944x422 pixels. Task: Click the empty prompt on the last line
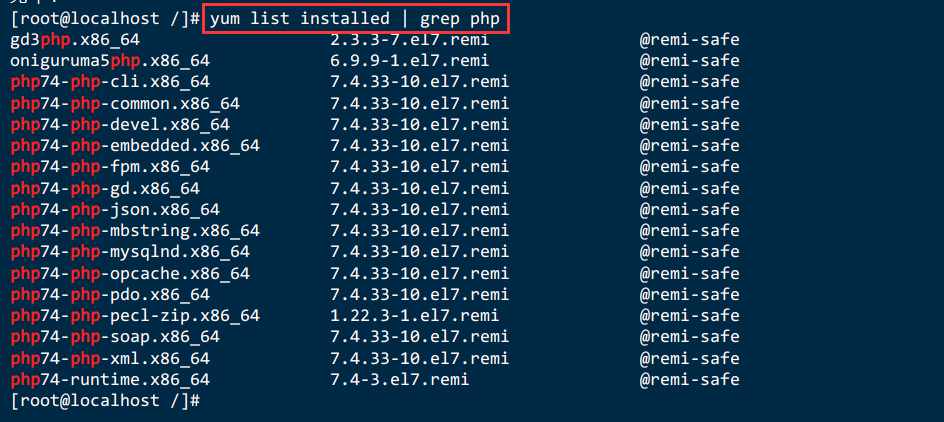[x=105, y=400]
